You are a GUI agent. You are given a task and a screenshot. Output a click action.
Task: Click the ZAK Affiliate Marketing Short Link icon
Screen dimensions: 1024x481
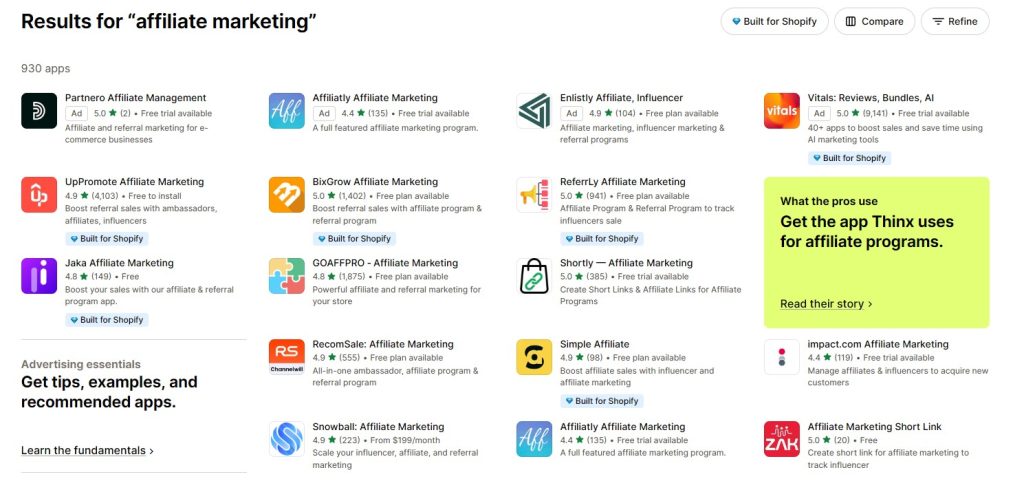click(x=782, y=439)
